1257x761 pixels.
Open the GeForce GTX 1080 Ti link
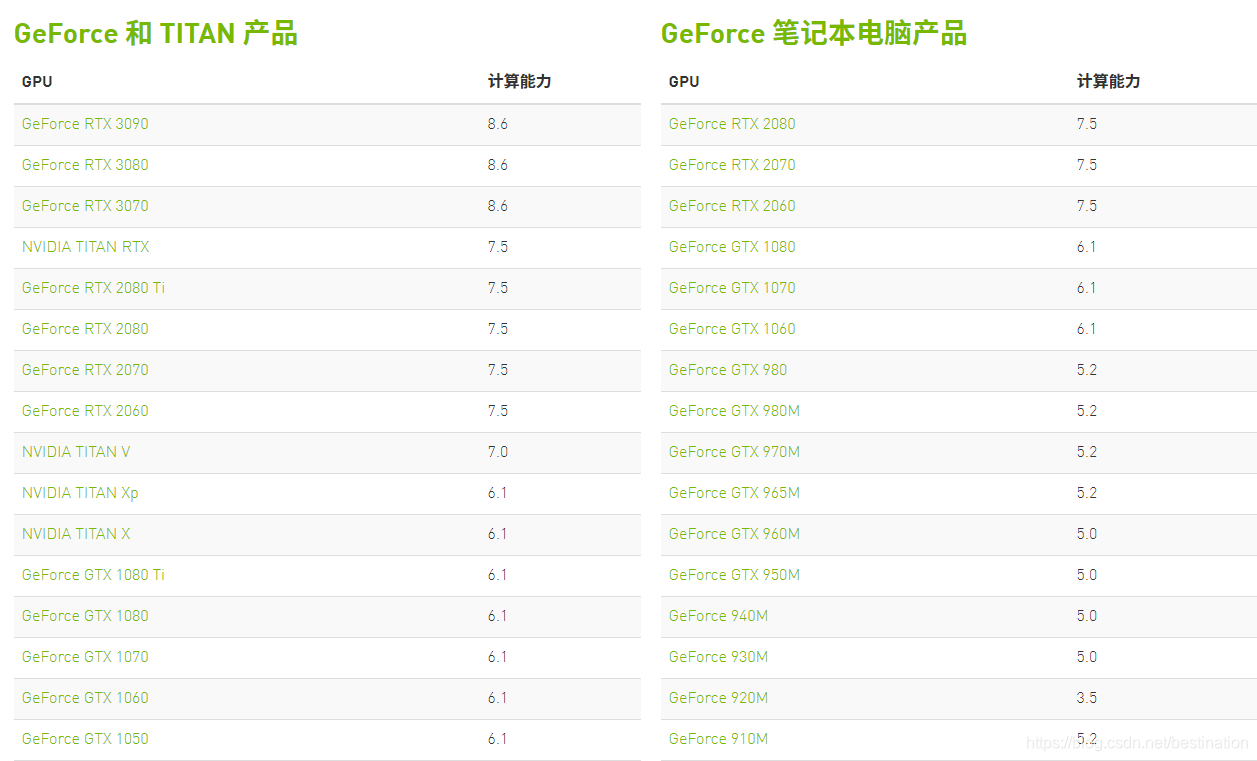point(93,575)
